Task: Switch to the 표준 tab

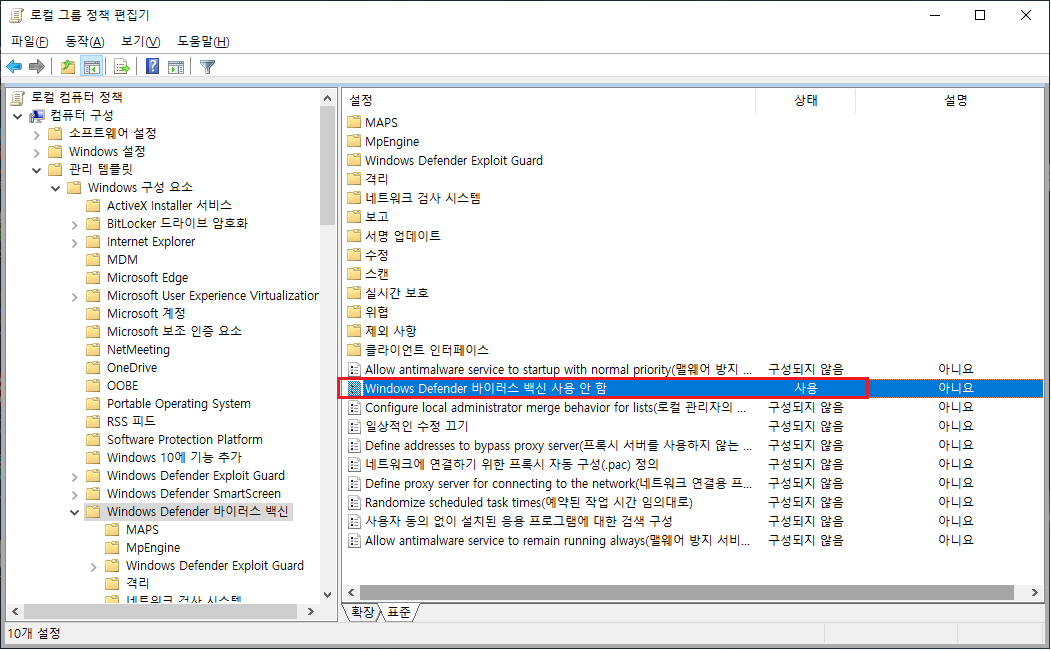Action: (x=399, y=612)
